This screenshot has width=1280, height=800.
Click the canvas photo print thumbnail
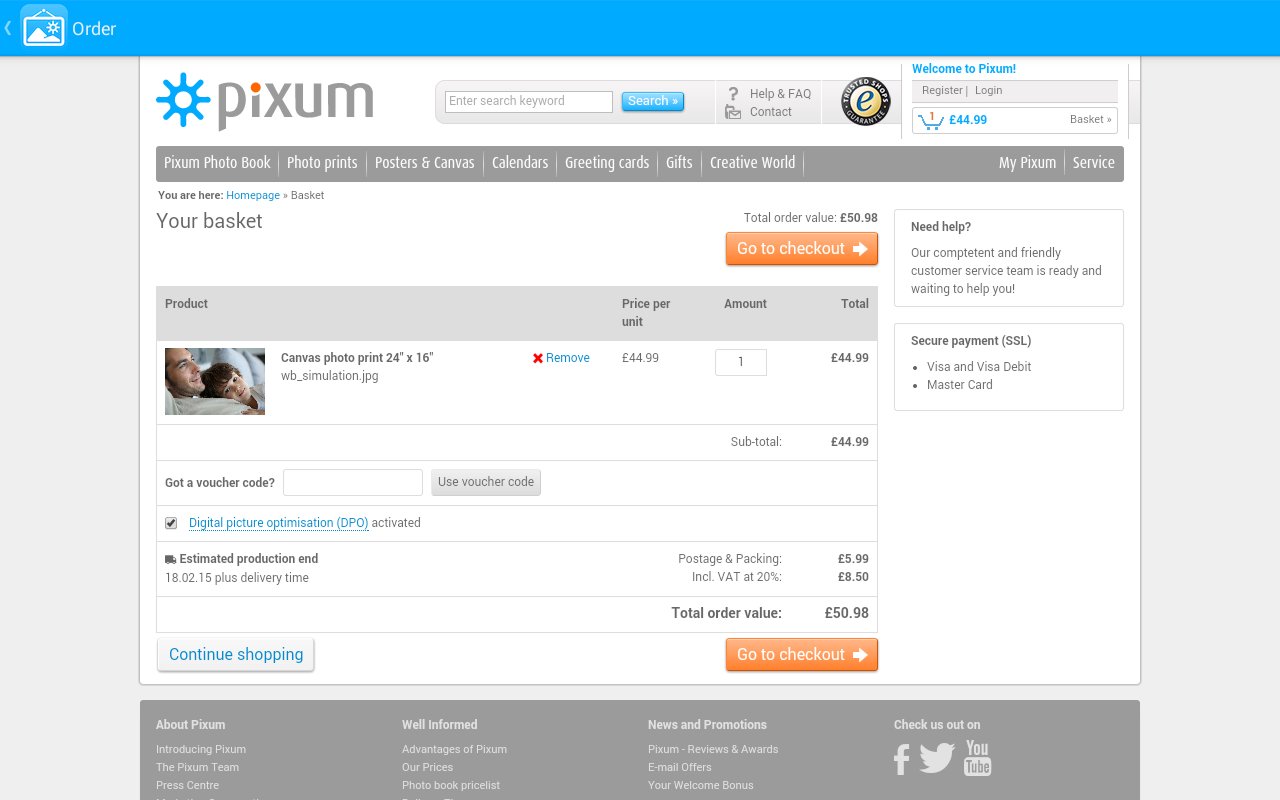(215, 381)
